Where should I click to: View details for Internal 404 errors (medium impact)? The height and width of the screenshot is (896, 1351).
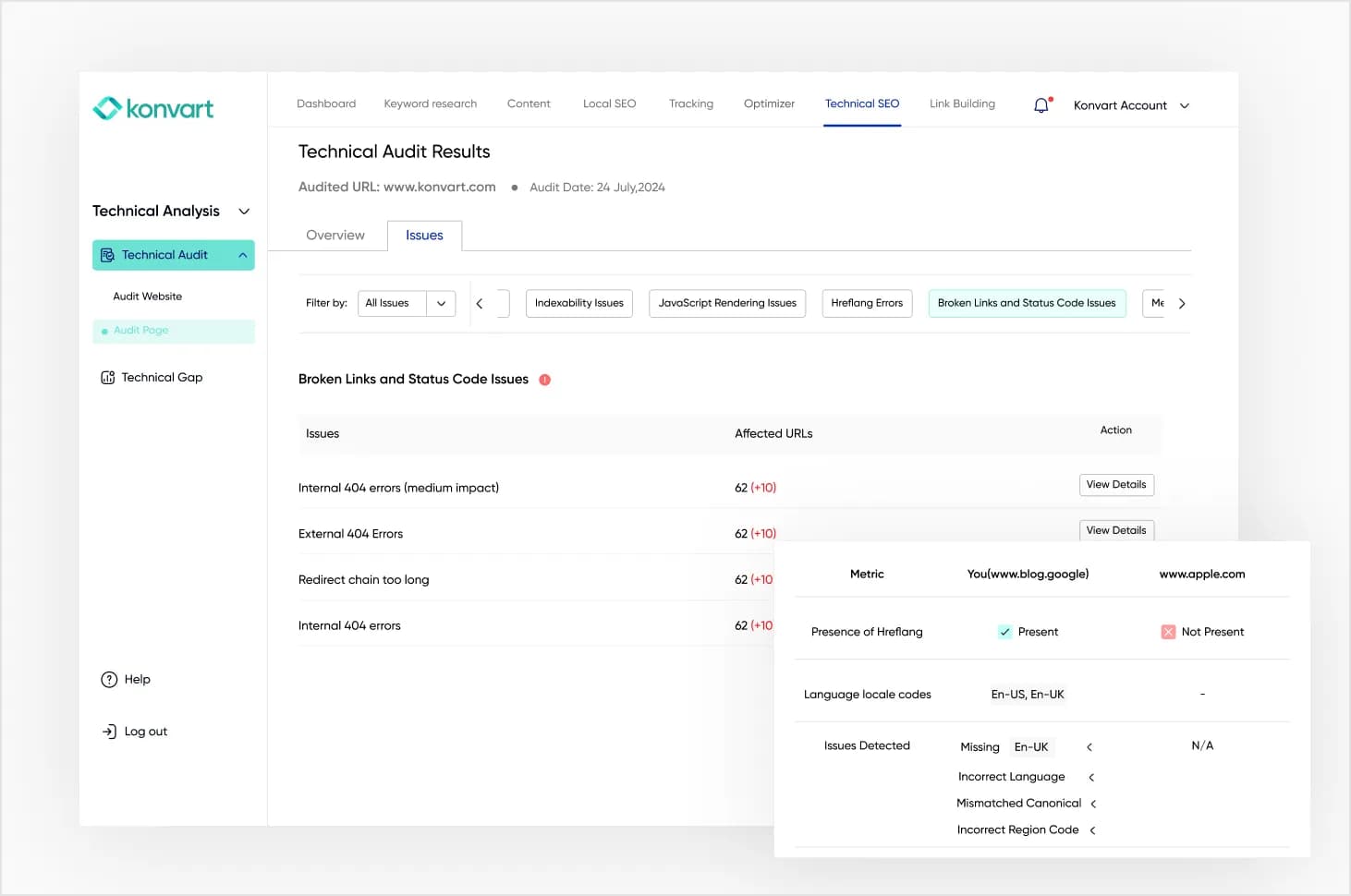[1116, 485]
